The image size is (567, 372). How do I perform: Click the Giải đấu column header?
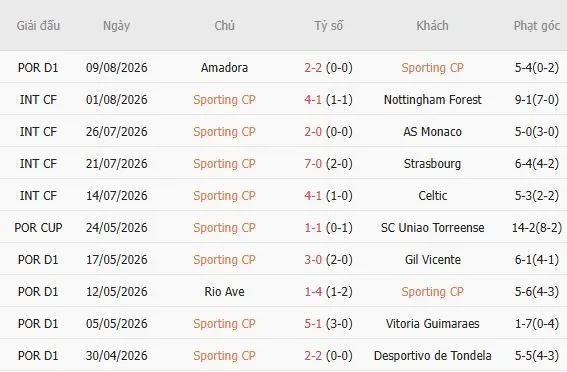38,26
